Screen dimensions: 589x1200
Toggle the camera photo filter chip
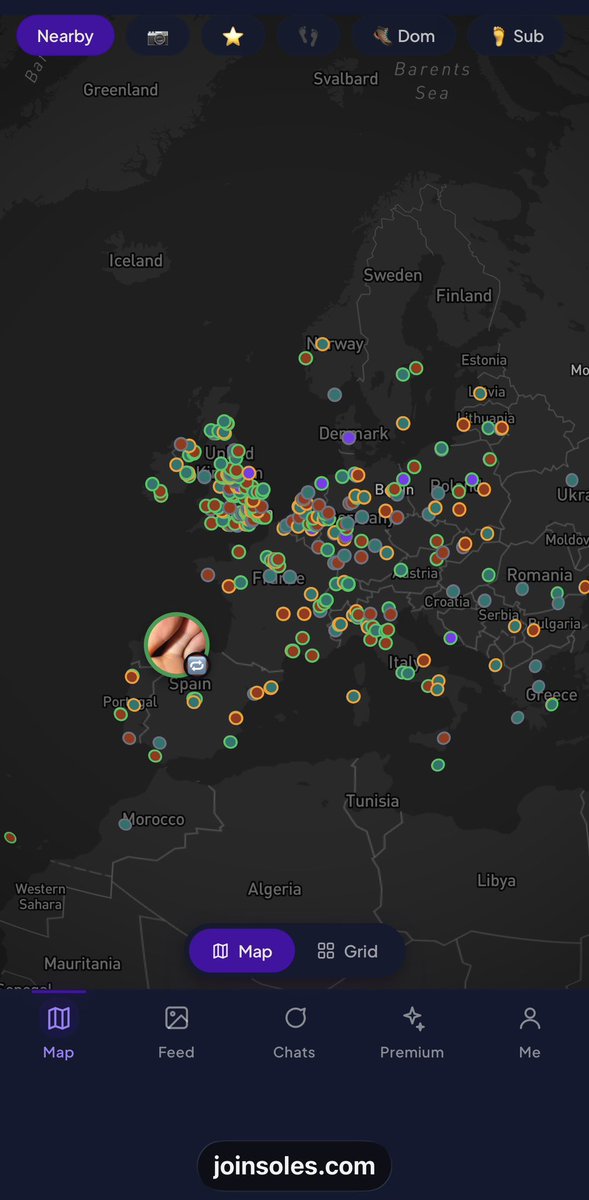[158, 36]
